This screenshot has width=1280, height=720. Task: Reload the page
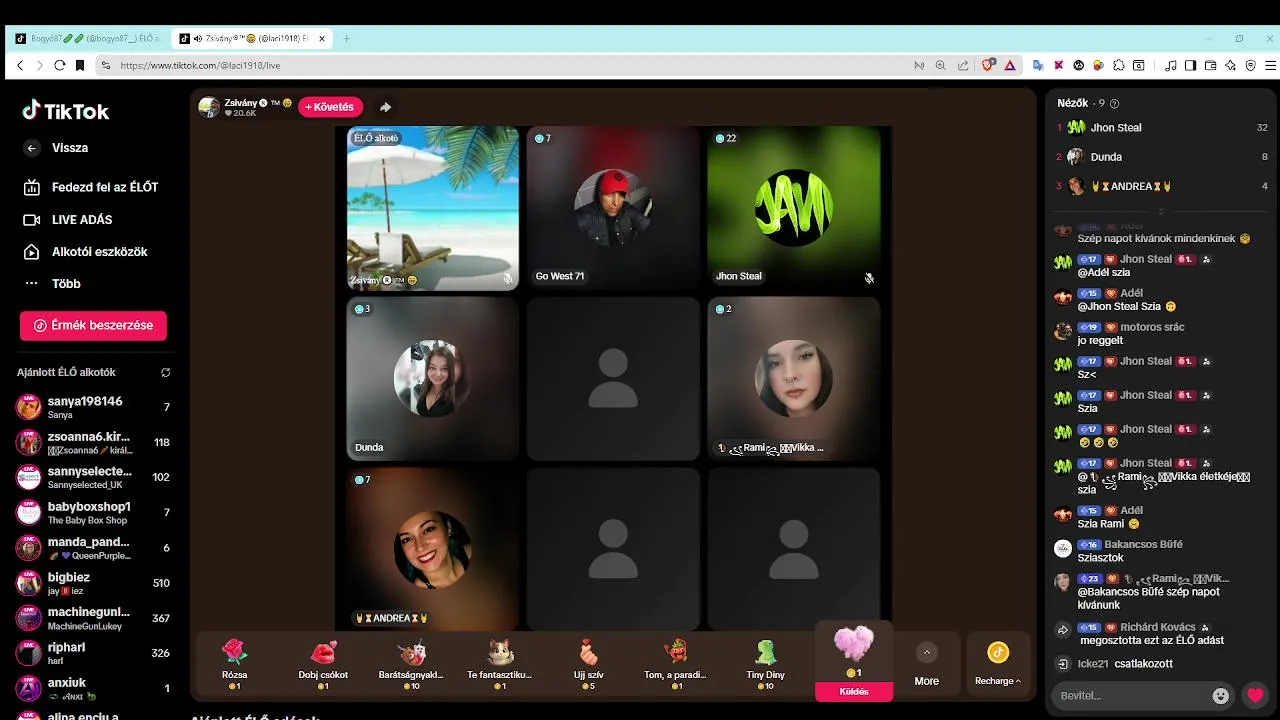60,65
